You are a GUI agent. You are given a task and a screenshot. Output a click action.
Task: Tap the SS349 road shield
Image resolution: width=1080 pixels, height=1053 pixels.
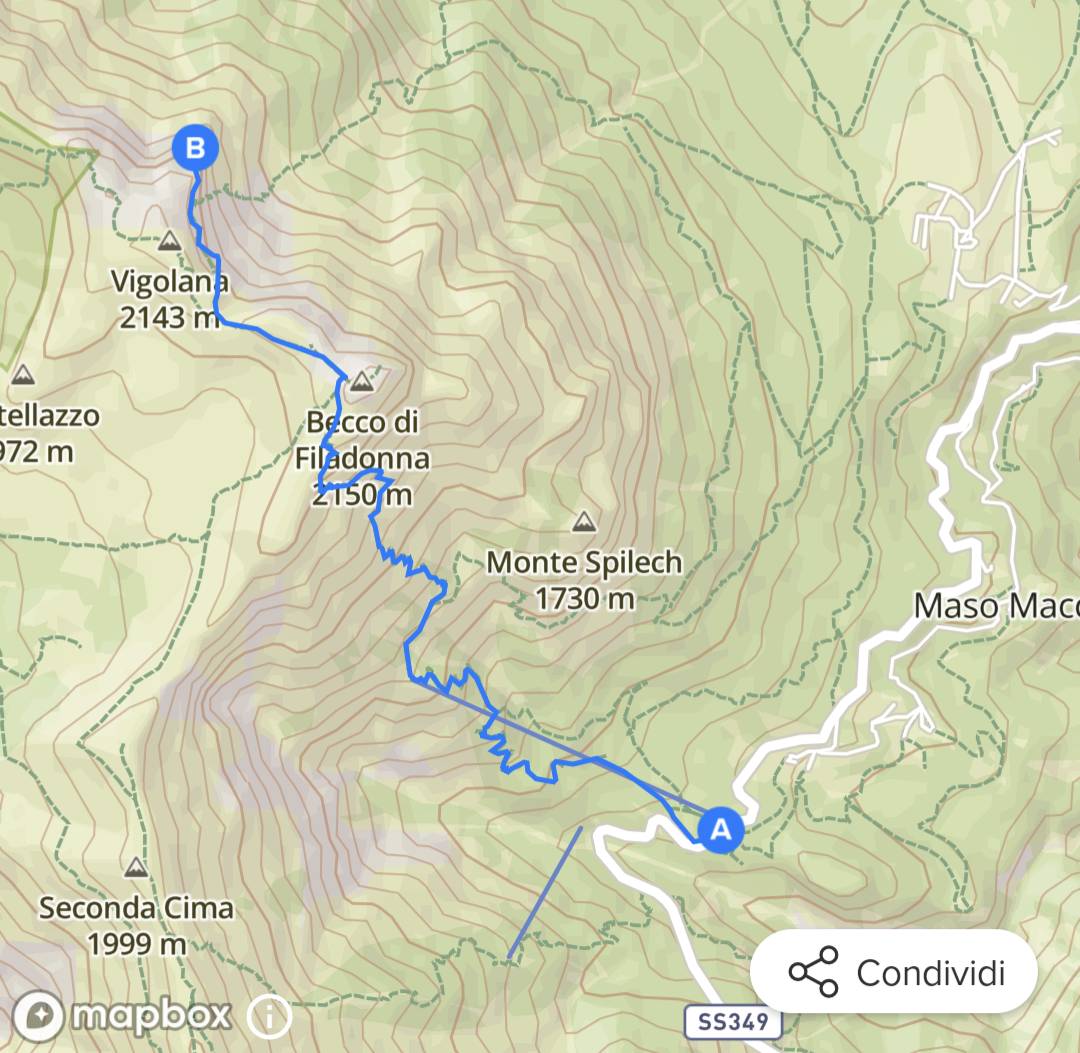pyautogui.click(x=733, y=1021)
